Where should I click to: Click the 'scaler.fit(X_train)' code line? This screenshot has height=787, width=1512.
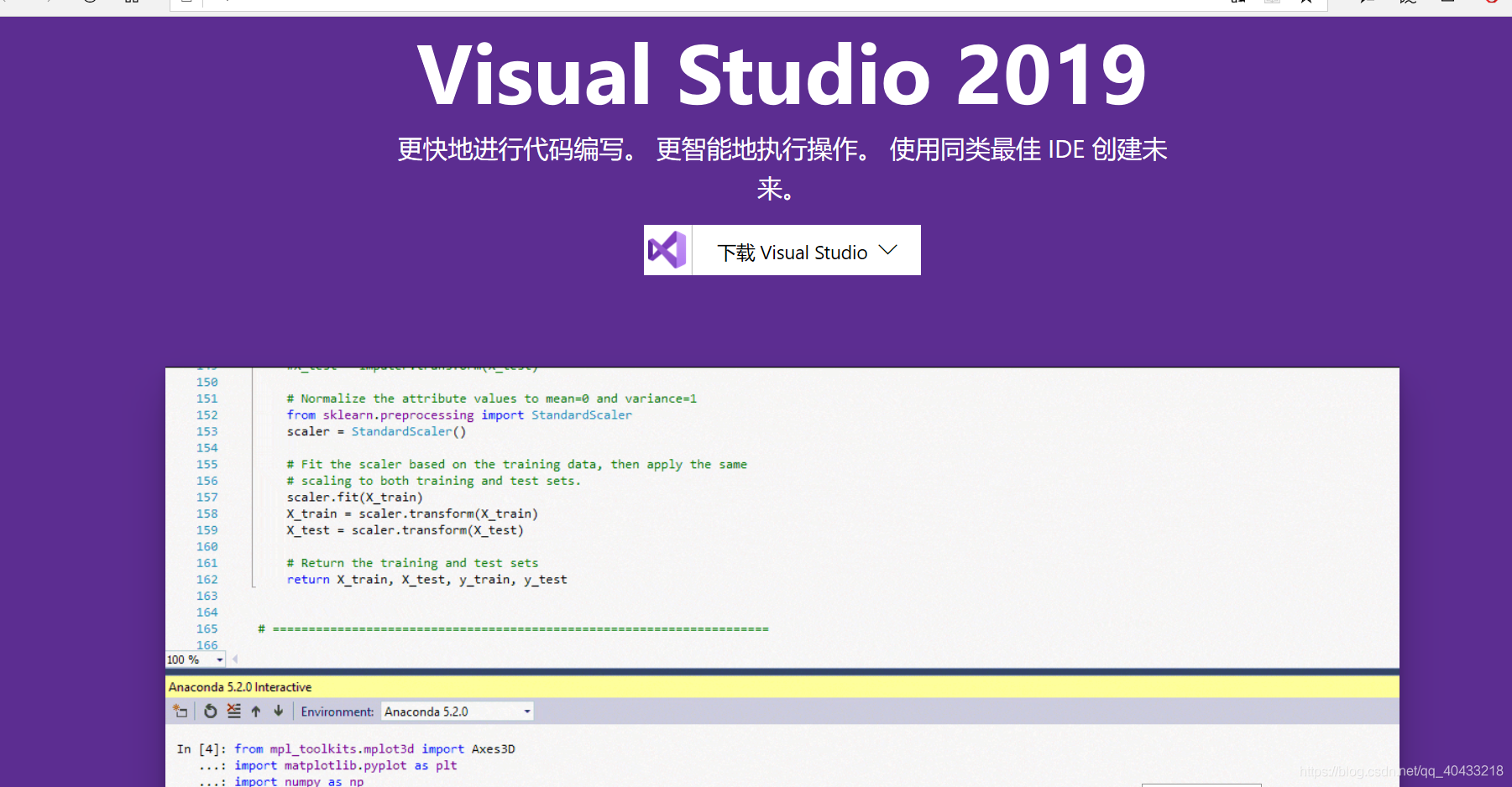pos(354,498)
